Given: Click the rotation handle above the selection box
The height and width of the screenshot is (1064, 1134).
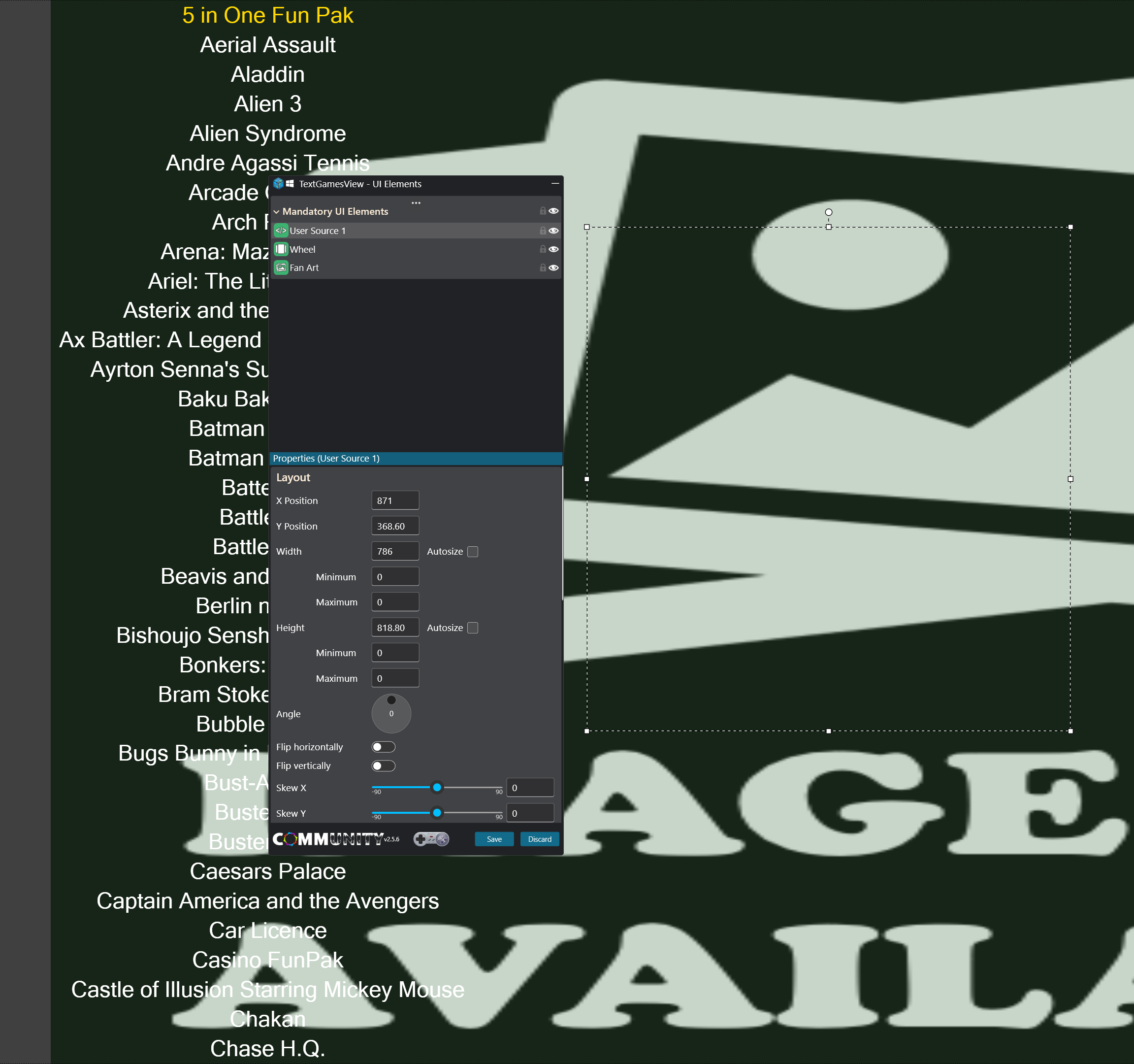Looking at the screenshot, I should click(x=828, y=212).
